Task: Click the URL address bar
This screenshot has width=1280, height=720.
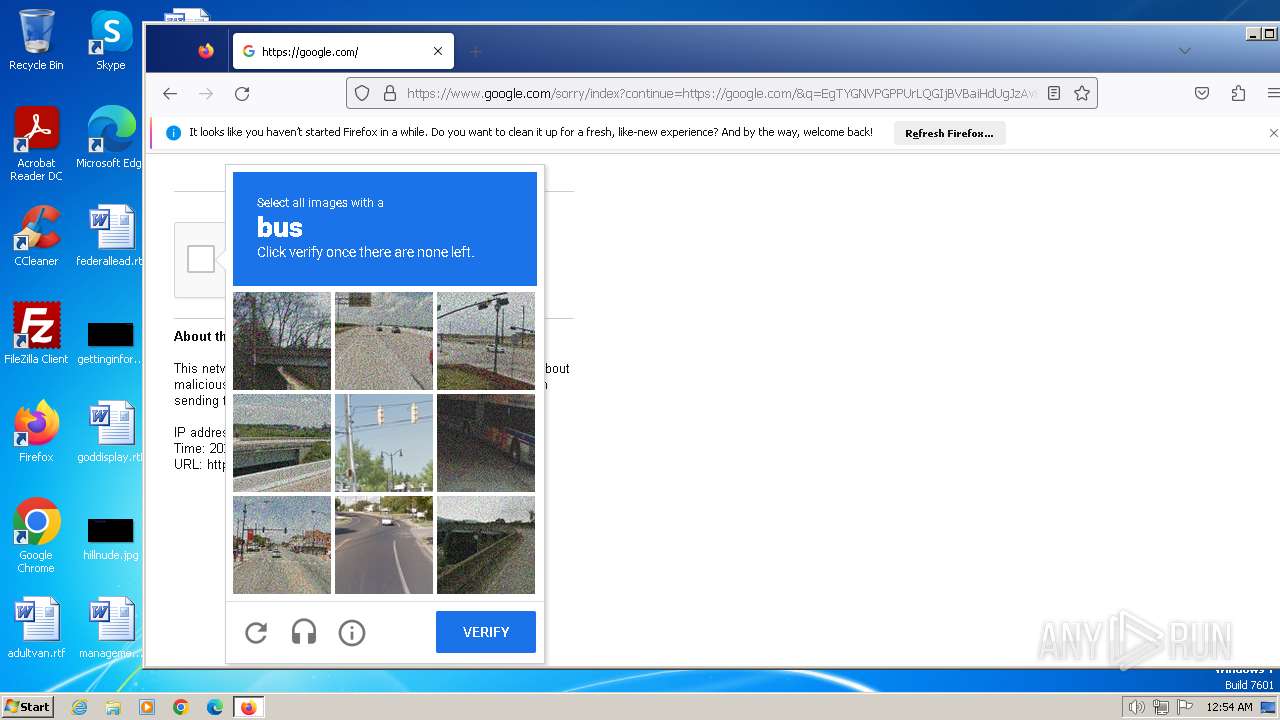Action: 722,93
